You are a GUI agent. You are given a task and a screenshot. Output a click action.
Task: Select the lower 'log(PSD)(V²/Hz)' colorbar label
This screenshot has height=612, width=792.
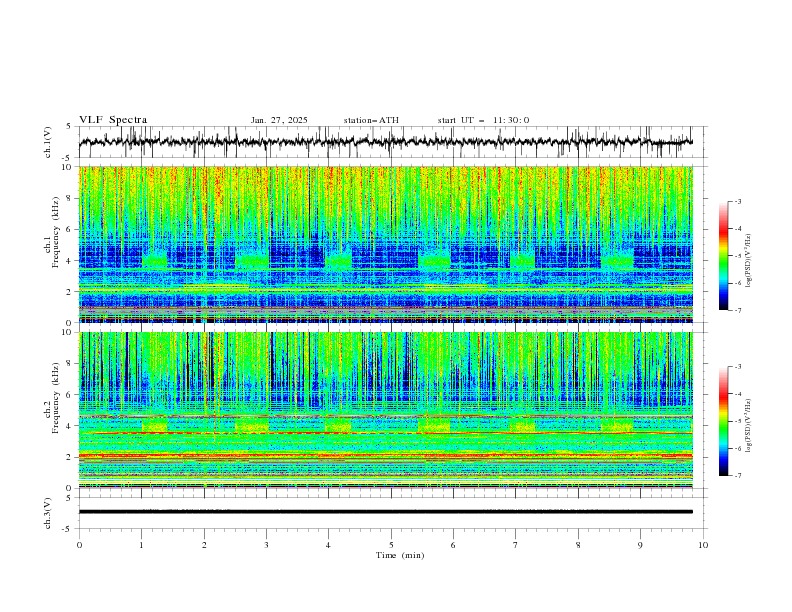748,425
